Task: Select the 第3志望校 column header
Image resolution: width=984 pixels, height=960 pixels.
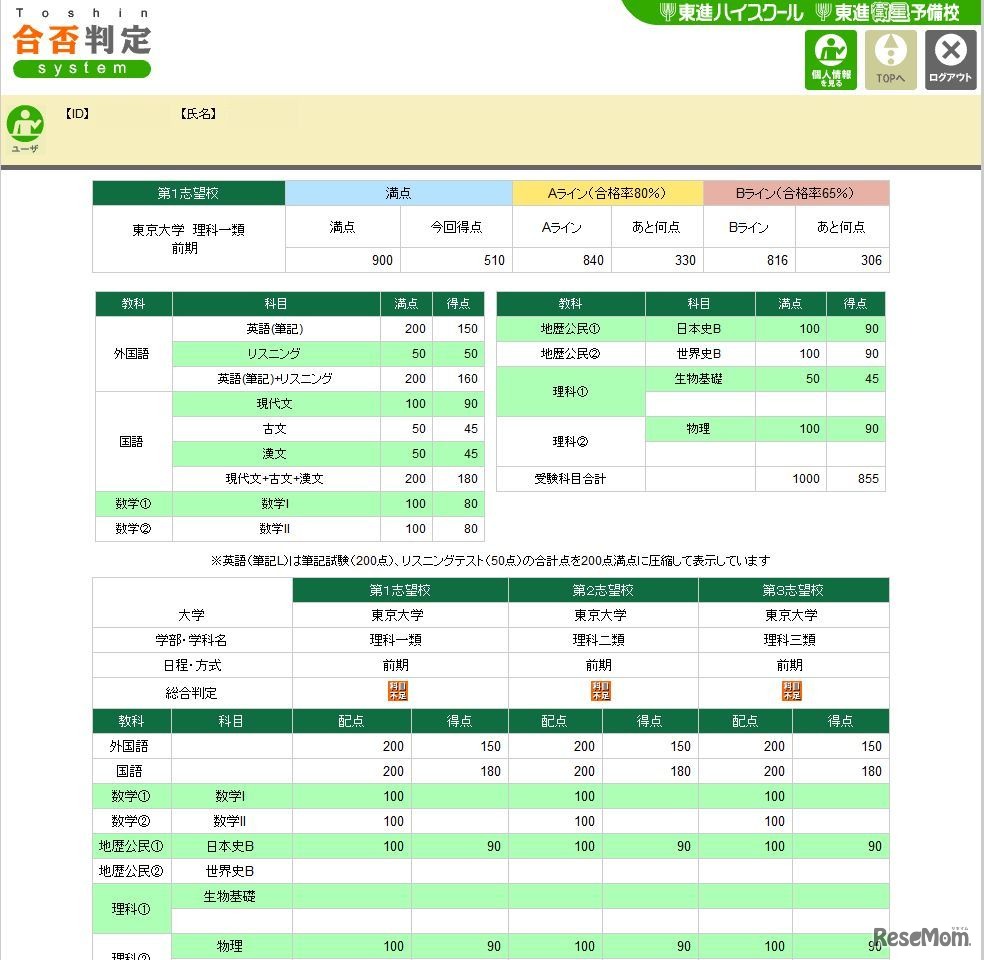Action: point(793,590)
